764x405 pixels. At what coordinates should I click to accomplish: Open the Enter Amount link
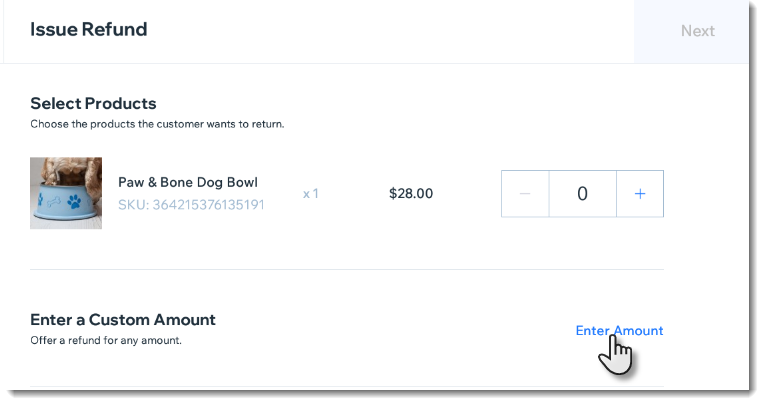pyautogui.click(x=619, y=330)
